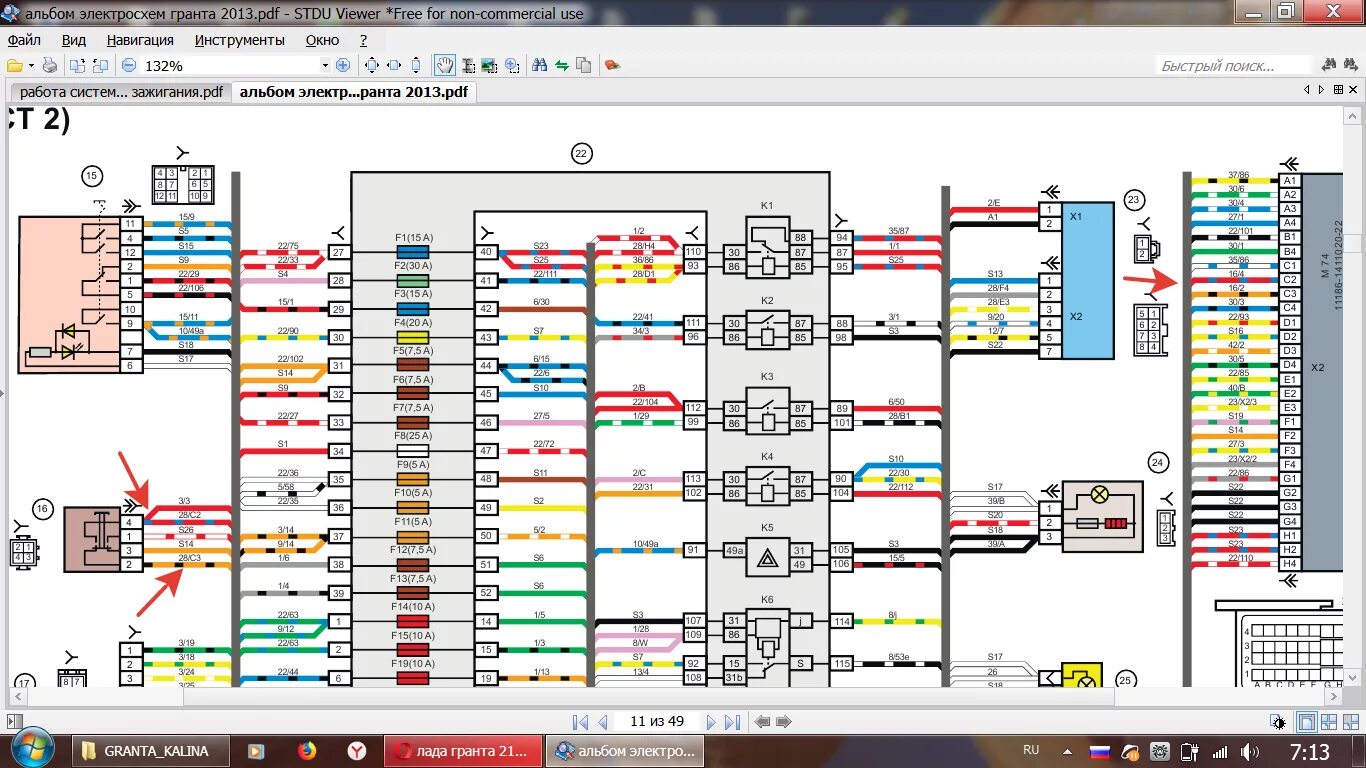Switch to работа систем... зажигания.pdf tab
The height and width of the screenshot is (768, 1366).
(121, 92)
